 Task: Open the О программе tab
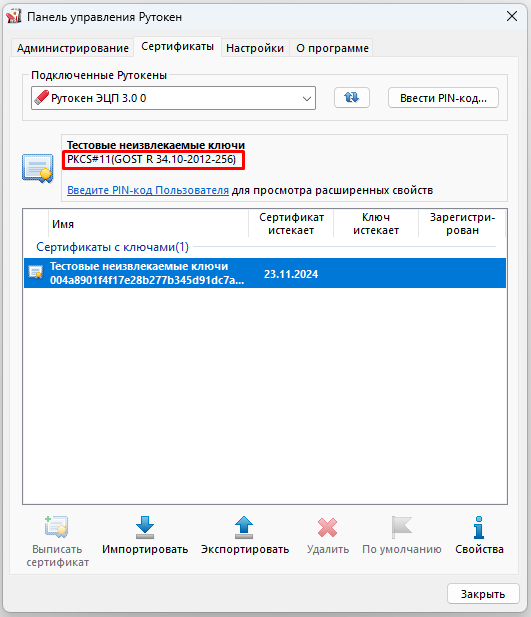pos(333,48)
